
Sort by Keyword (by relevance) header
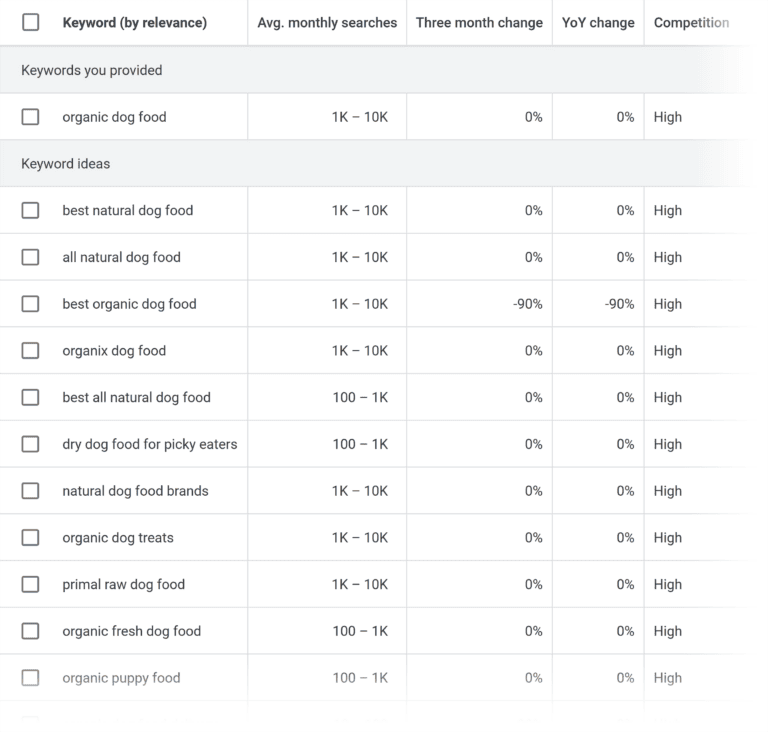[x=135, y=23]
